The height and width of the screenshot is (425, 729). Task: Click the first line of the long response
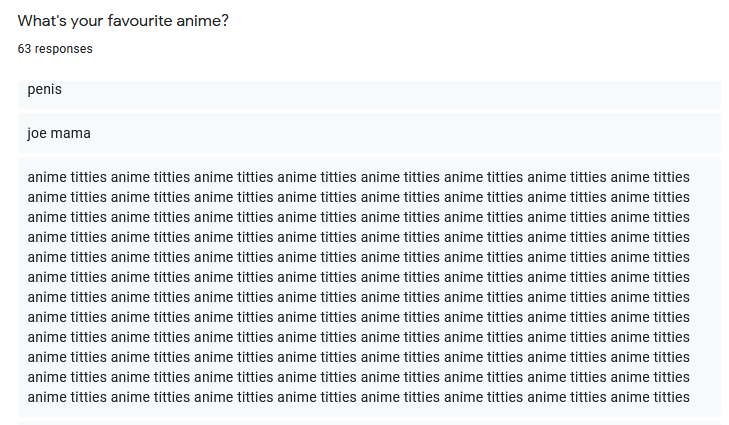[x=358, y=177]
